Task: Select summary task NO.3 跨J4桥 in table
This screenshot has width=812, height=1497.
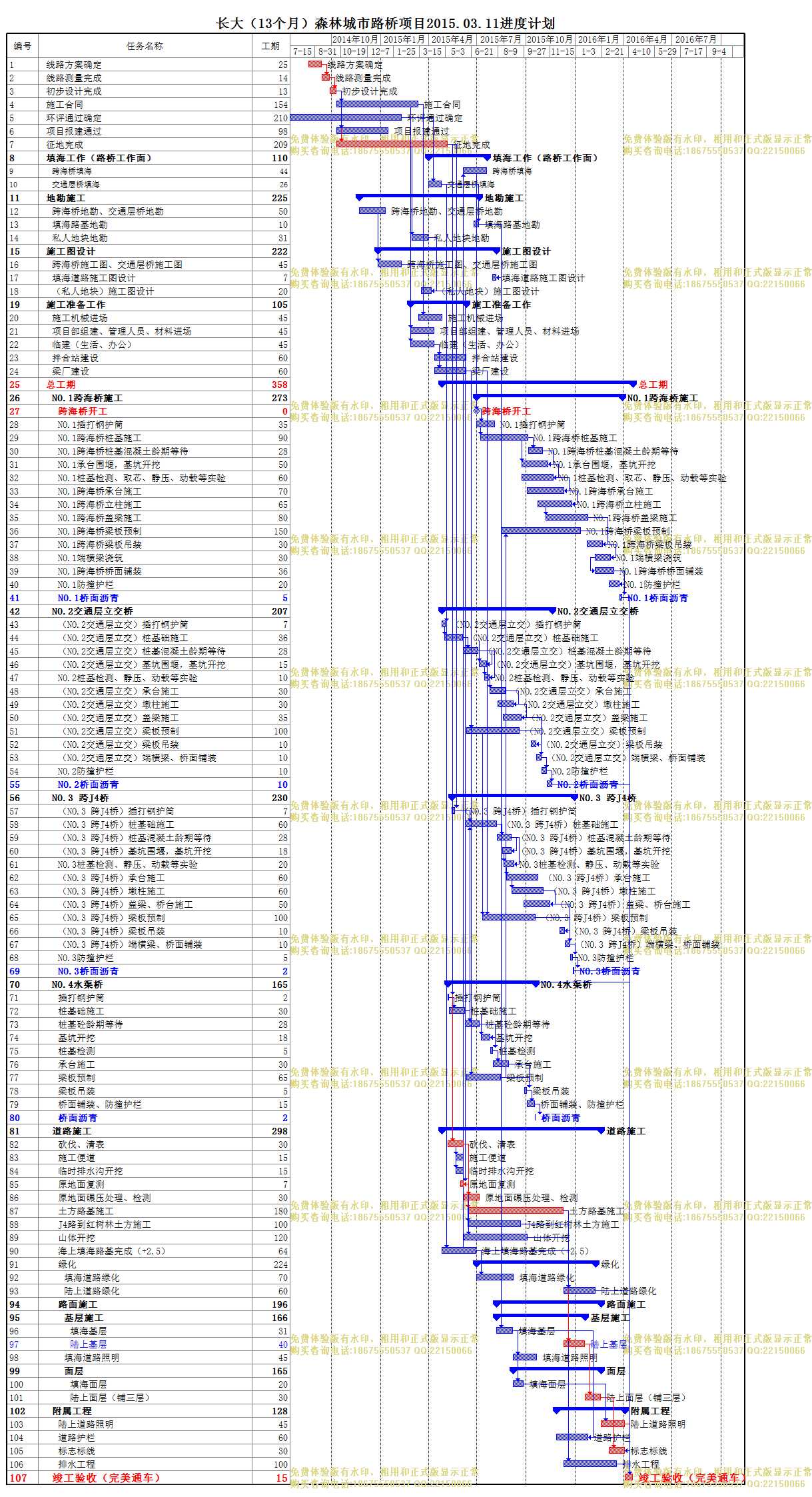Action: [x=148, y=798]
